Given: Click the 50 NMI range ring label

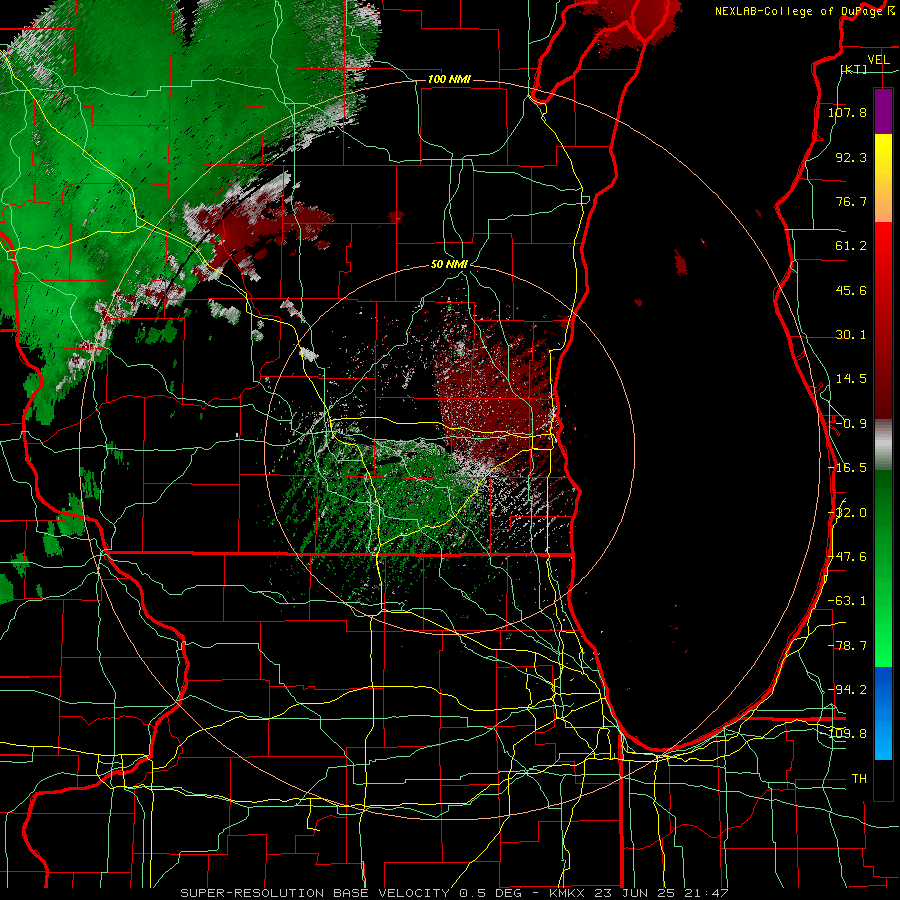Looking at the screenshot, I should click(449, 265).
